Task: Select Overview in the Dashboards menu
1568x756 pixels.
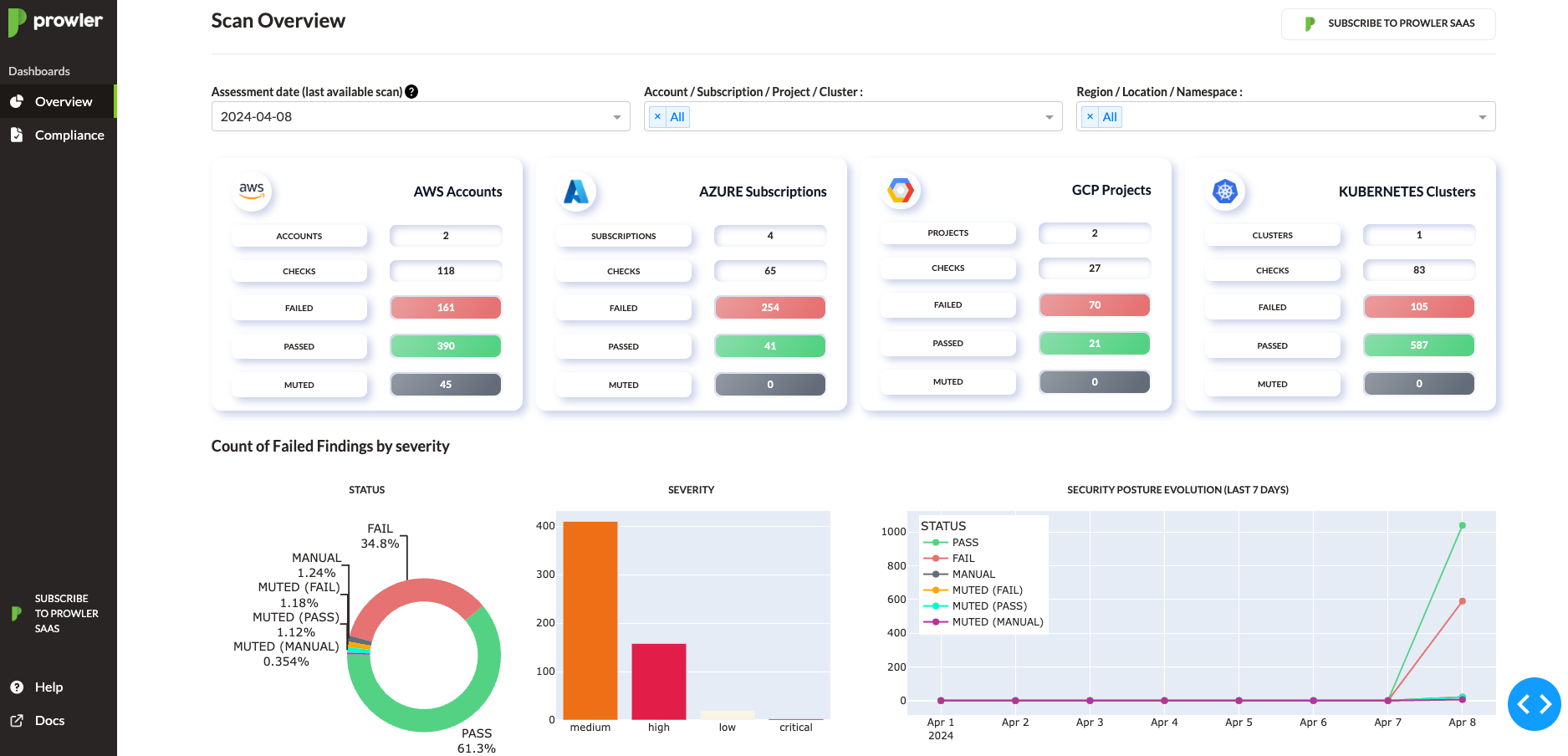Action: (x=63, y=101)
